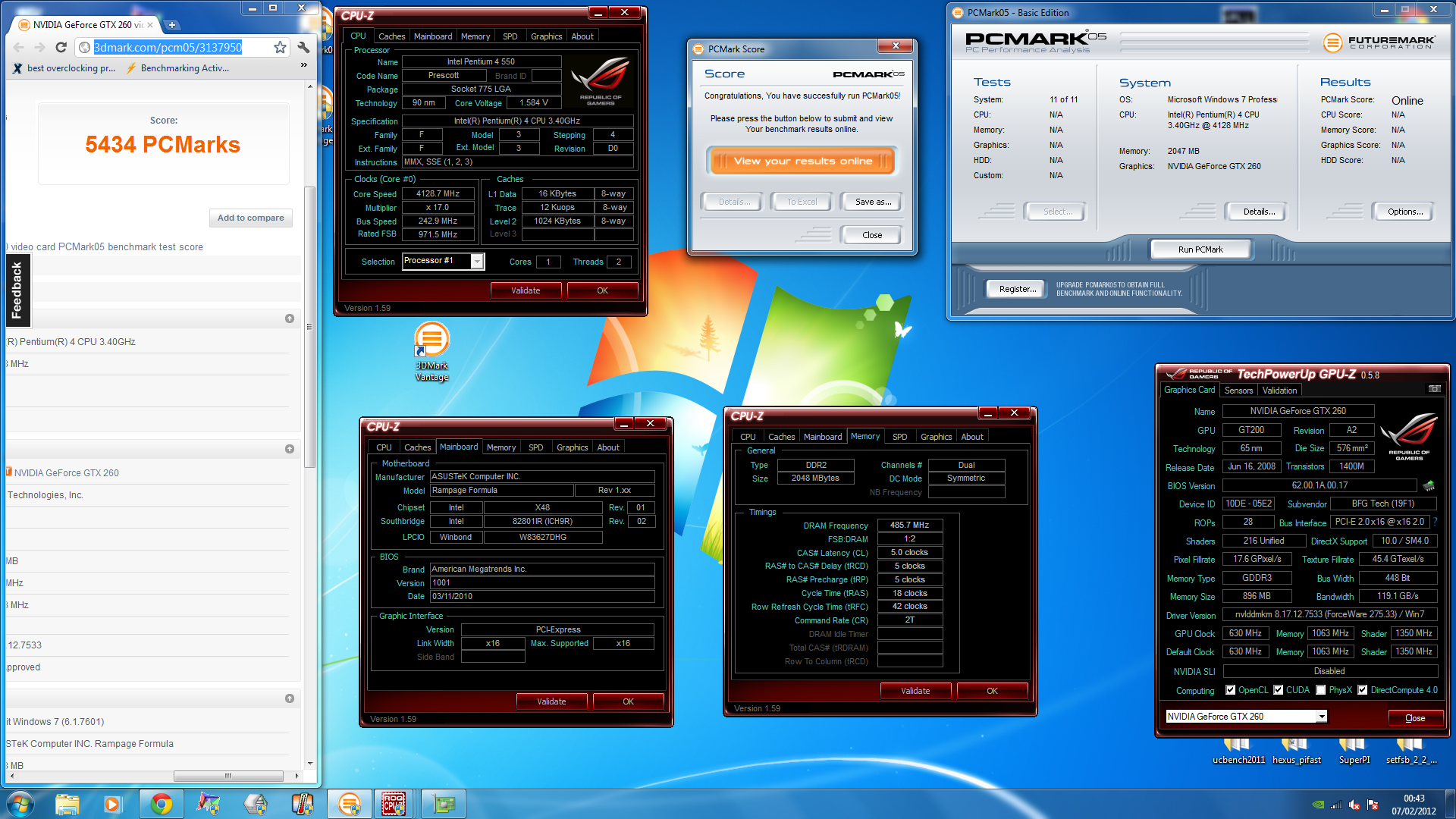Image resolution: width=1456 pixels, height=819 pixels.
Task: Open the hexus_pifast desktop folder
Action: 1296,752
